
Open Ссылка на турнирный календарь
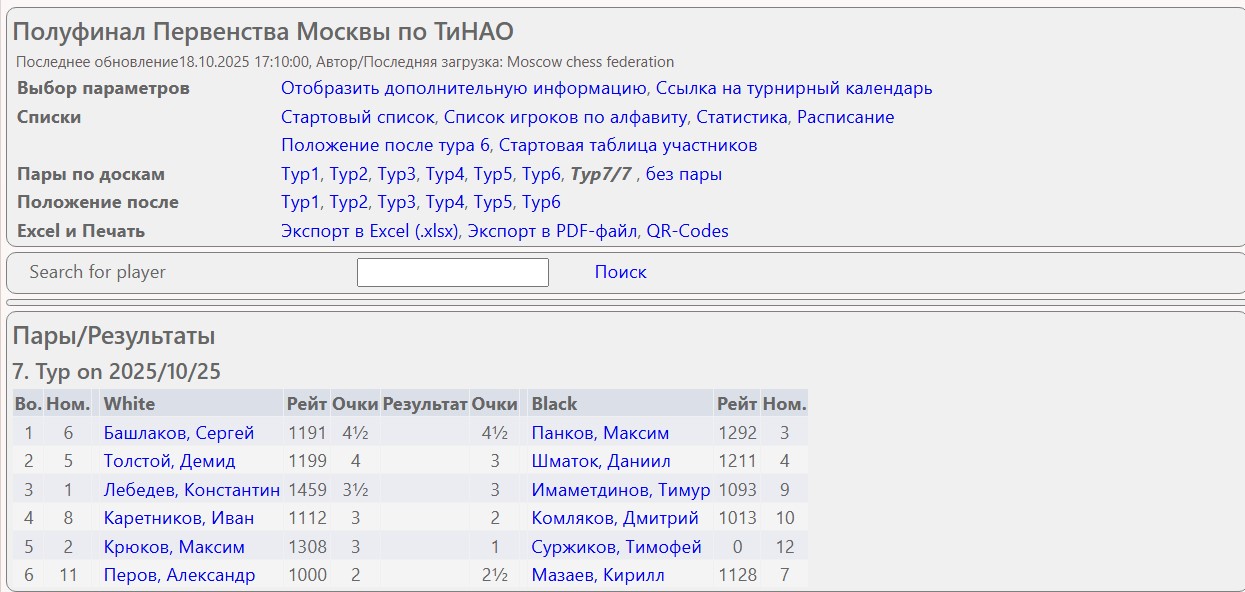click(x=794, y=88)
